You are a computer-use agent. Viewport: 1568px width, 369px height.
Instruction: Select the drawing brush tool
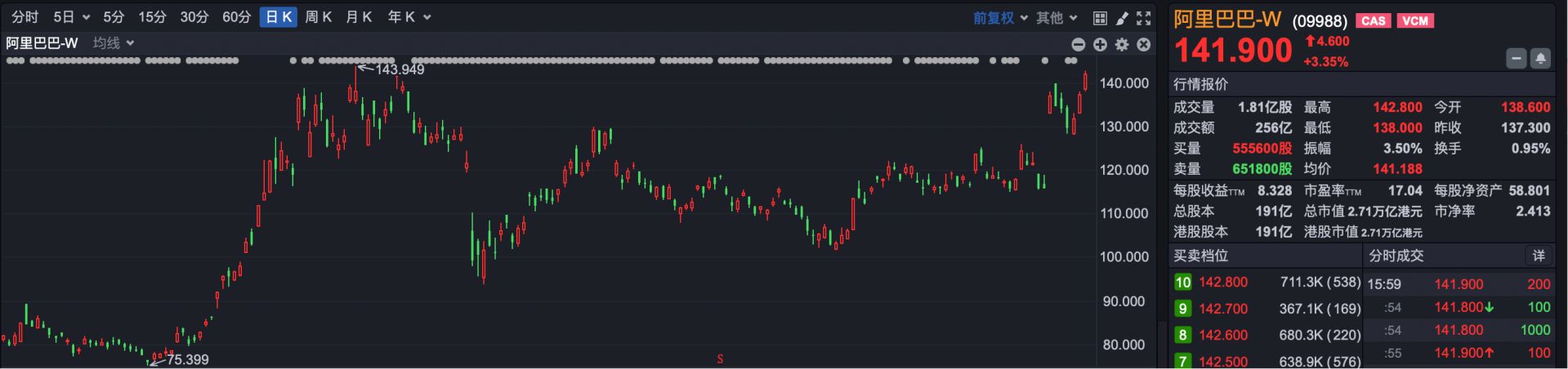click(1122, 18)
